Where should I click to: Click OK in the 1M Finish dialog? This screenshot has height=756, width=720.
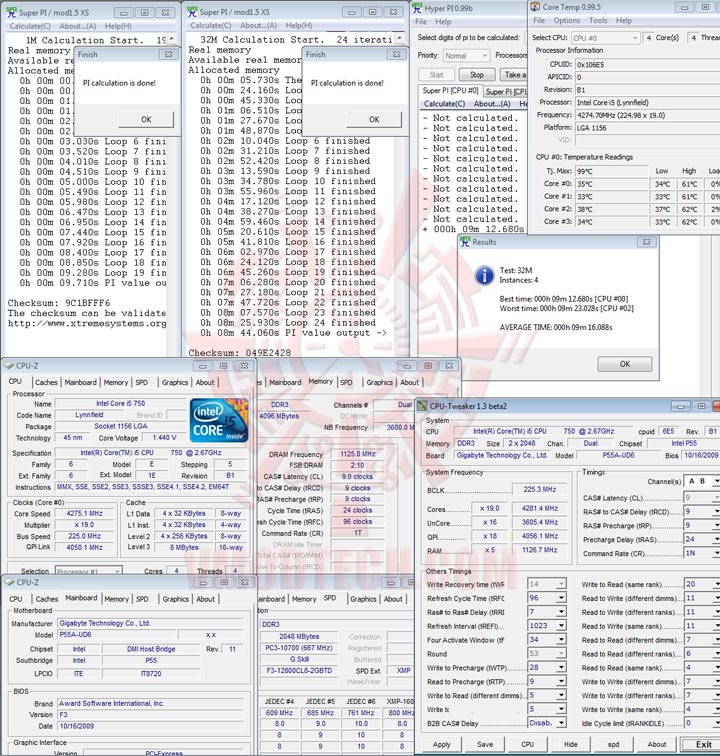tap(146, 119)
